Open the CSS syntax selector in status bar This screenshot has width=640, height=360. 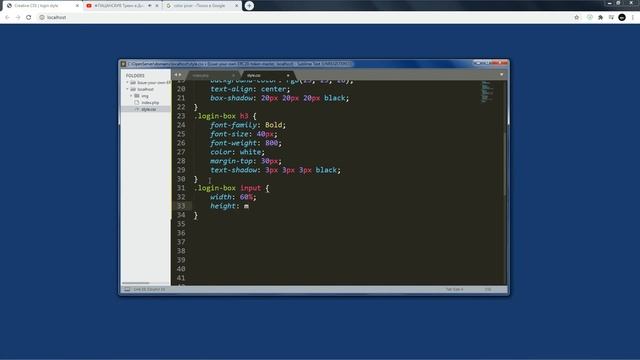point(488,289)
